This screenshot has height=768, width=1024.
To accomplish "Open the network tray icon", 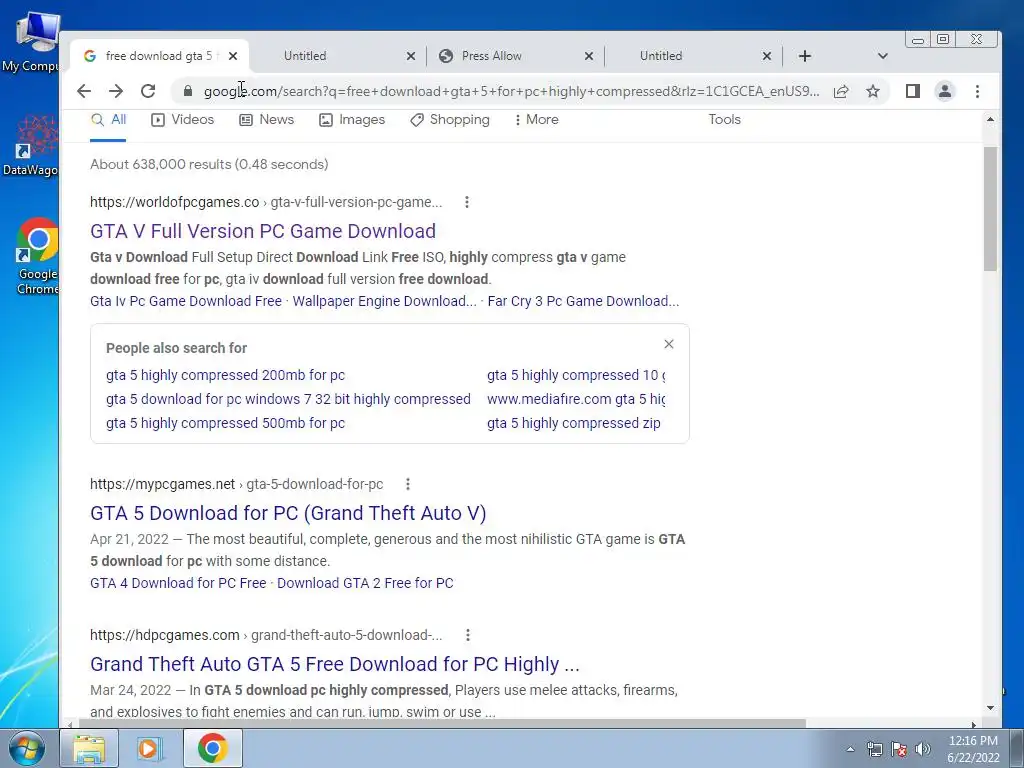I will [874, 749].
